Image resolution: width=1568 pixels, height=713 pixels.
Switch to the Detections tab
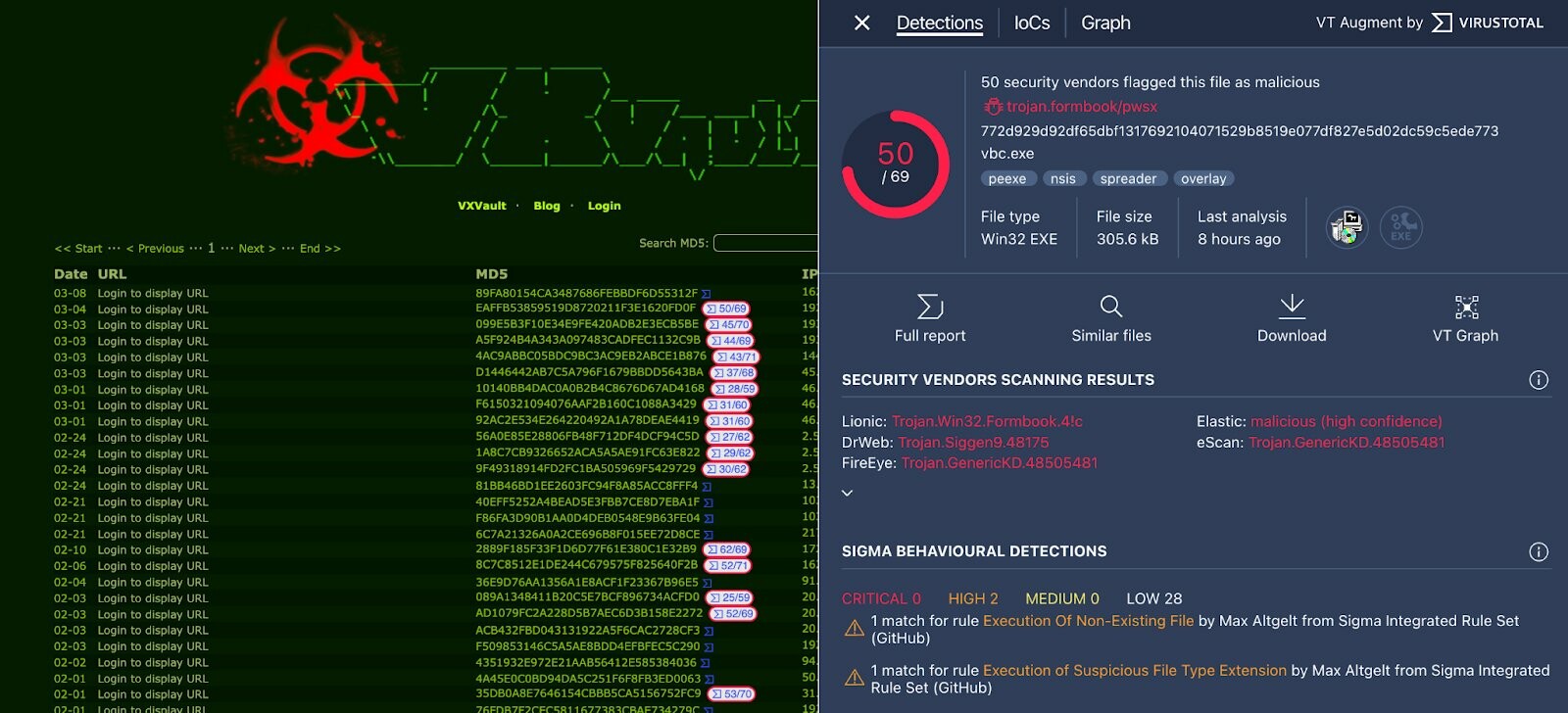(x=940, y=23)
